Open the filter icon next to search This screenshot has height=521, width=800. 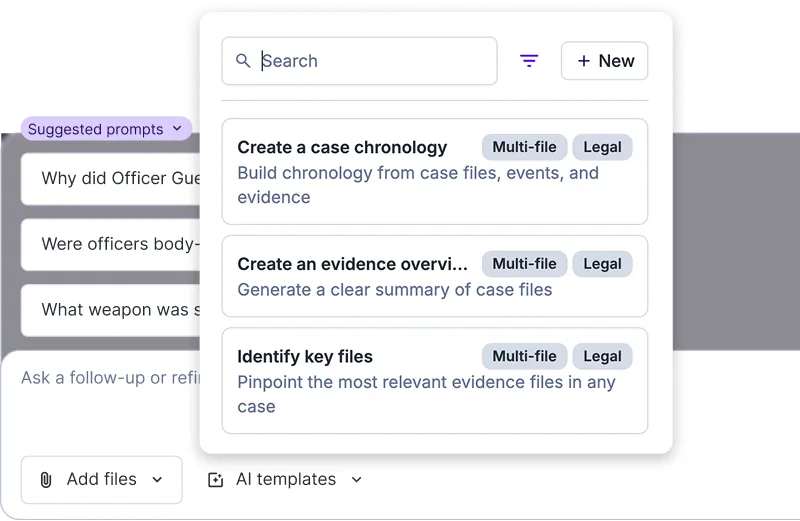coord(529,61)
